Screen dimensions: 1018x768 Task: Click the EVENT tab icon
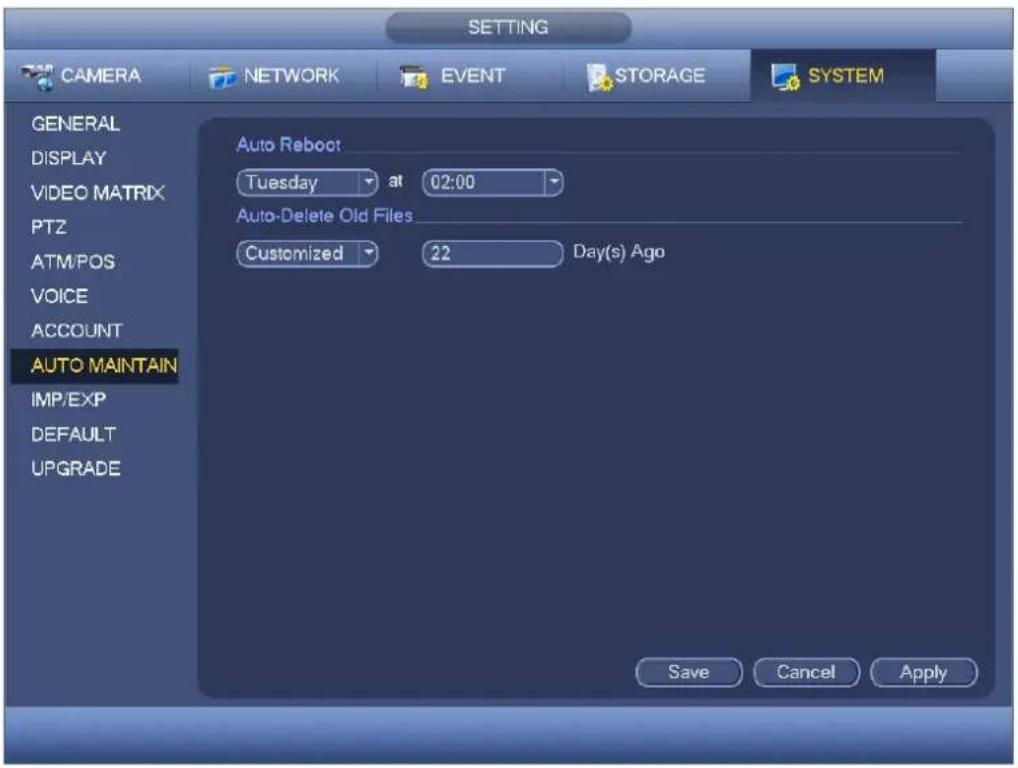click(x=414, y=77)
